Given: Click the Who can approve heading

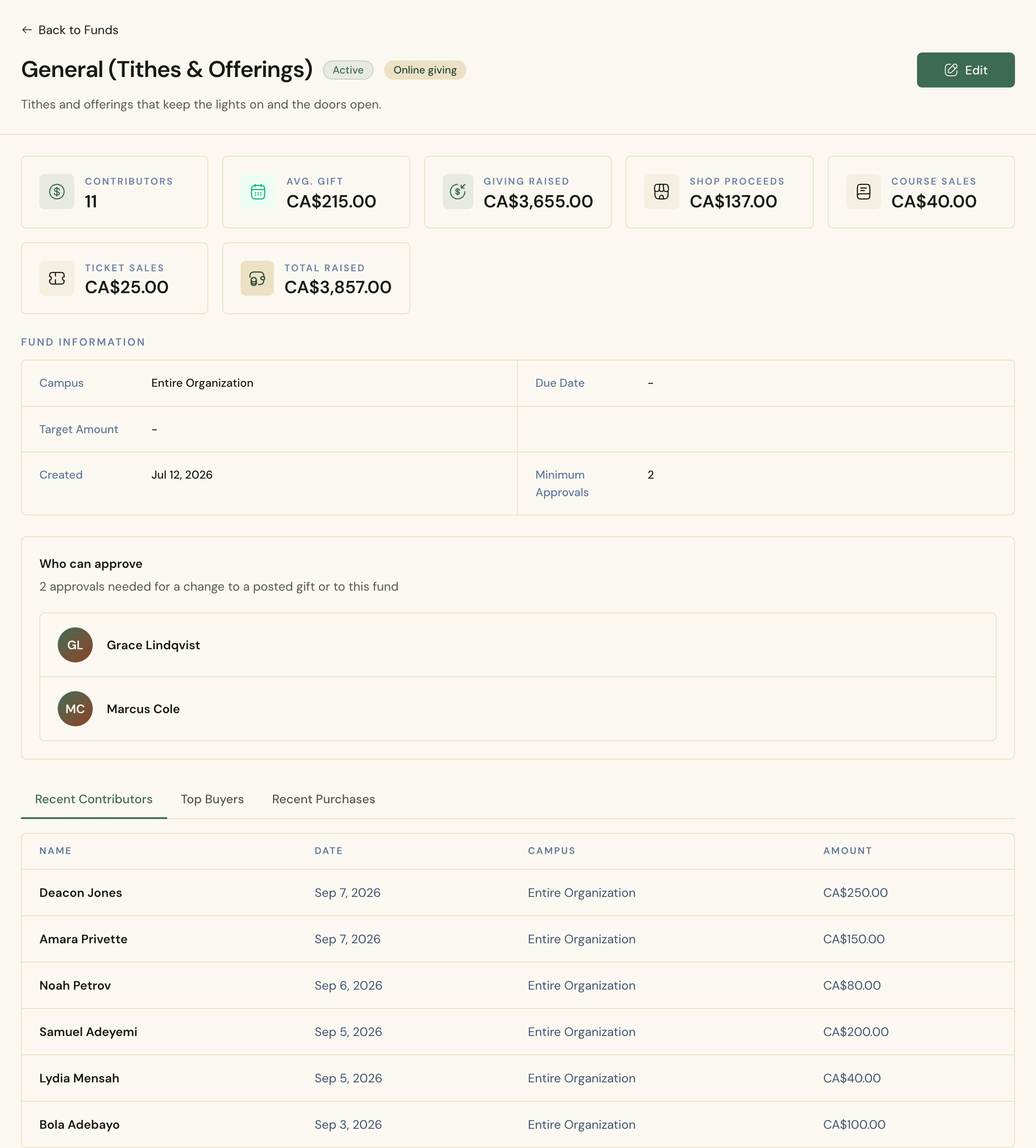Looking at the screenshot, I should (91, 563).
